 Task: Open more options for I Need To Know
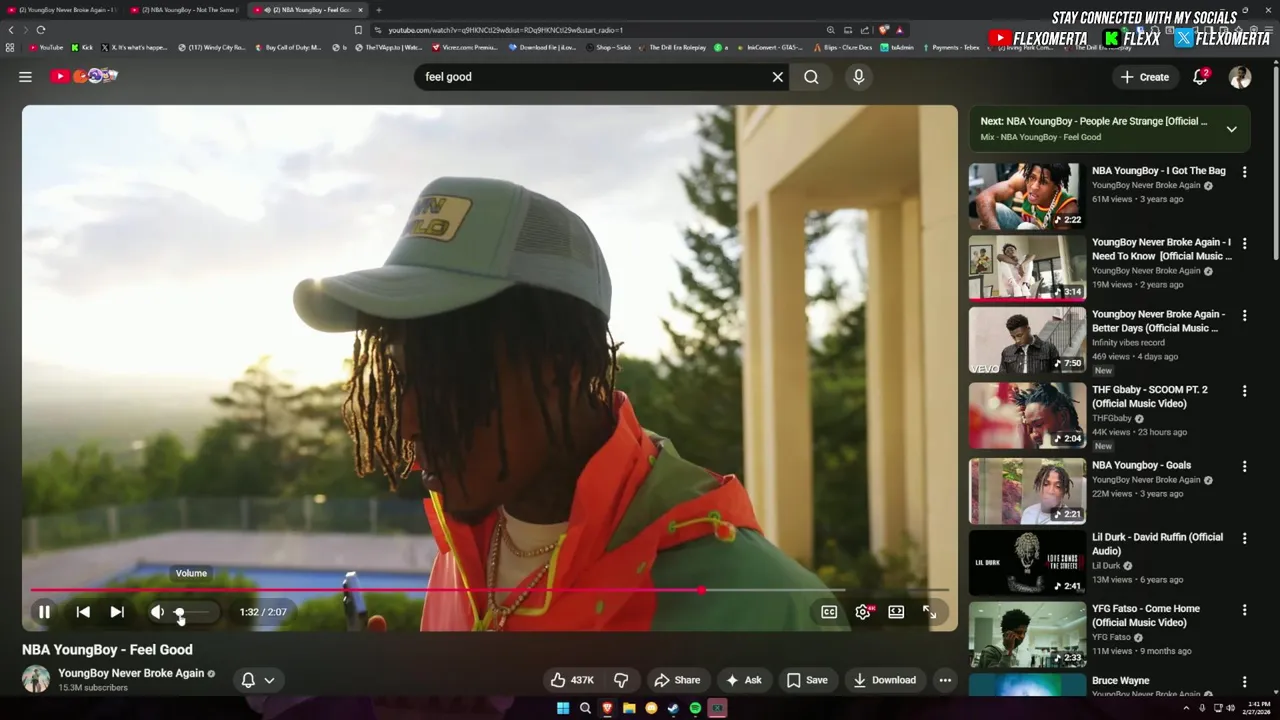tap(1244, 244)
